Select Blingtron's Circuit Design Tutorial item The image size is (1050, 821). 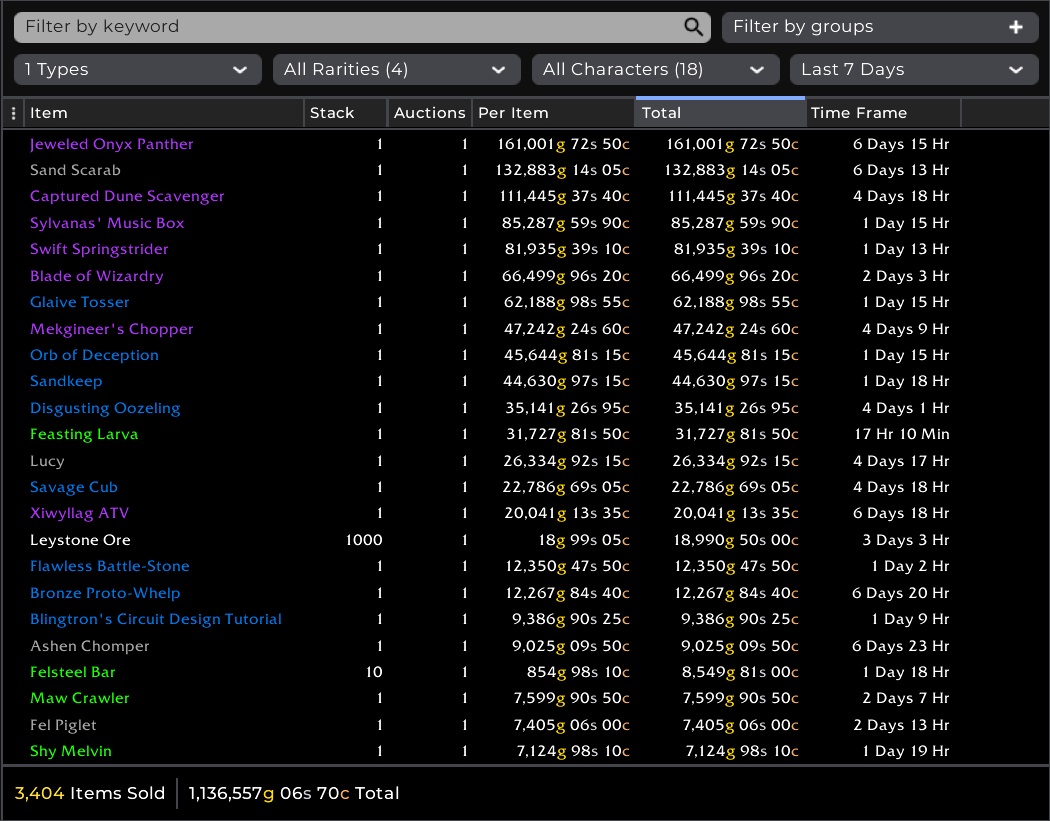156,619
